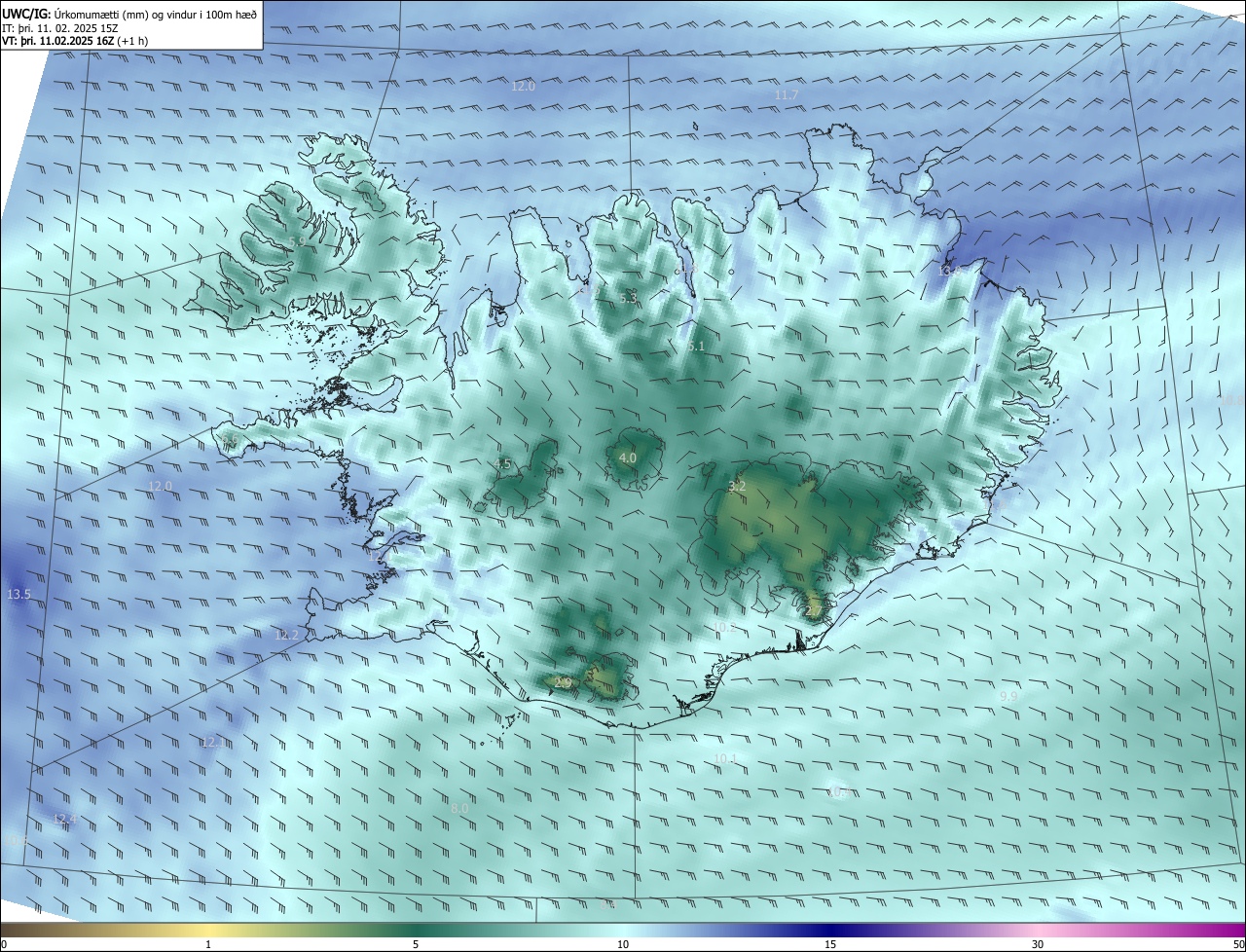Click the 9.9 value label southeast of Iceland
Screen dimensions: 1246x952
pyautogui.click(x=1008, y=697)
